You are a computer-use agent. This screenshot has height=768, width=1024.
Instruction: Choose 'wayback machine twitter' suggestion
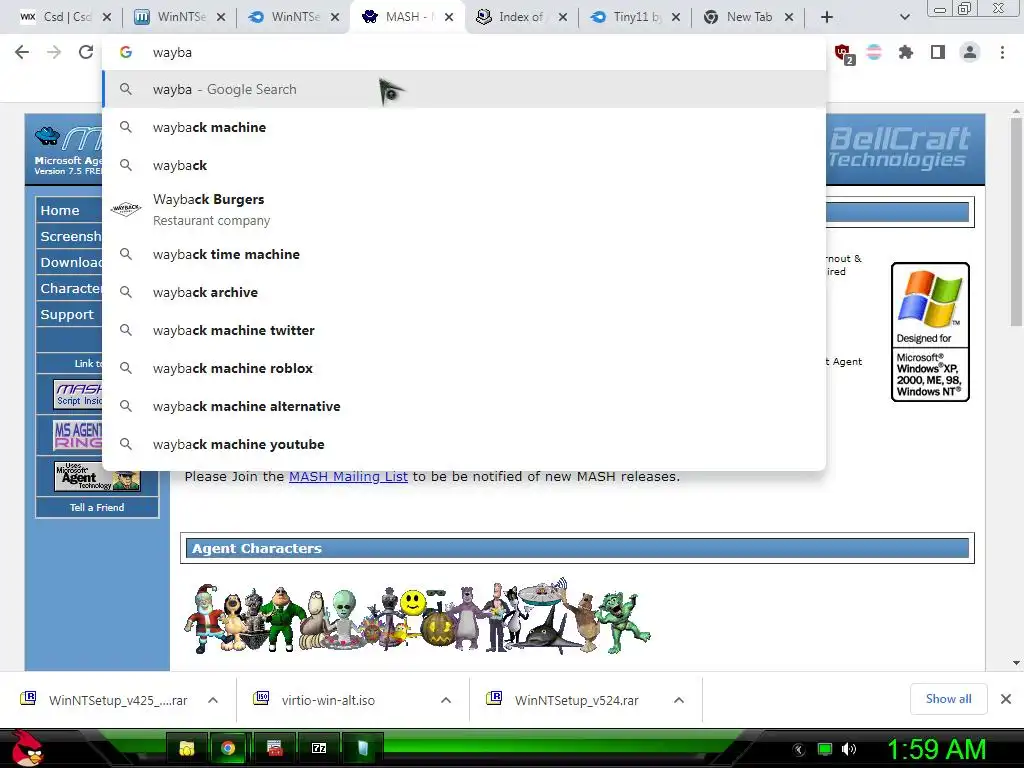(464, 330)
